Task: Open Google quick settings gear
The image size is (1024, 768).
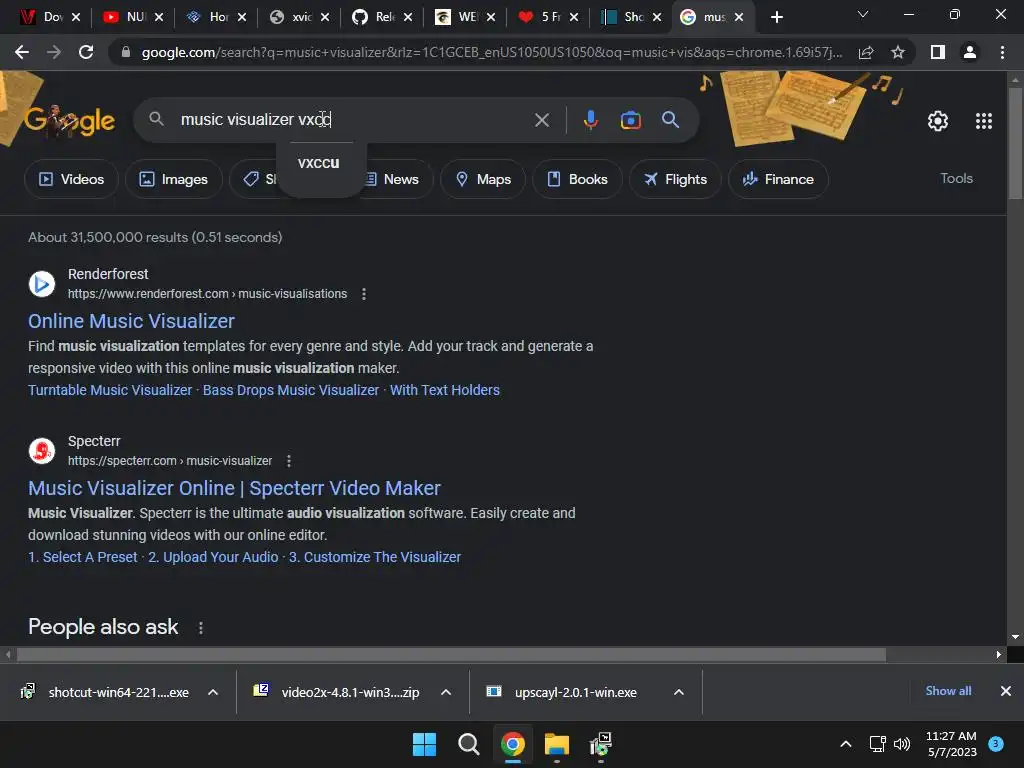Action: coord(938,121)
